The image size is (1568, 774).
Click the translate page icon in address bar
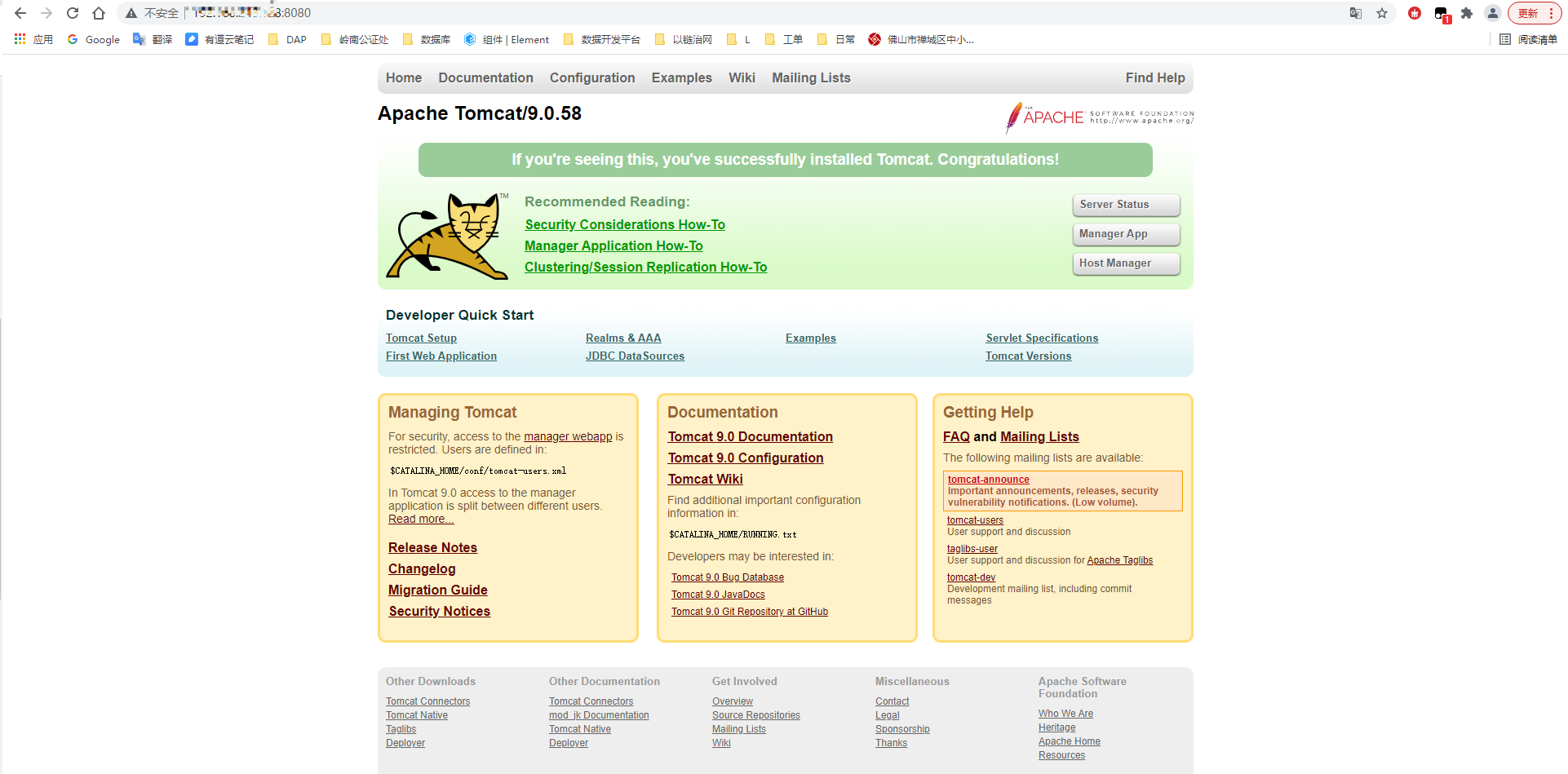pos(1356,13)
